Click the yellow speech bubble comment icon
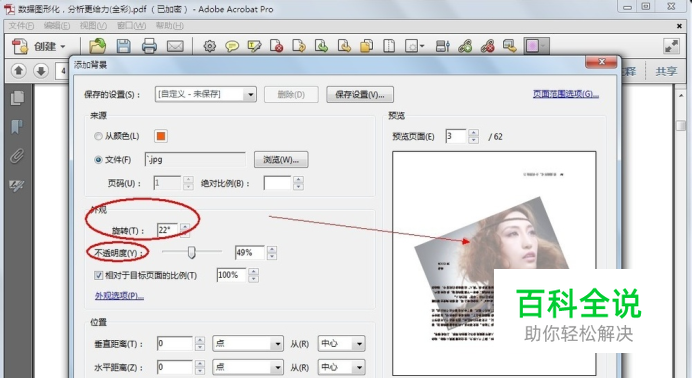Viewport: 692px width, 378px height. point(232,46)
